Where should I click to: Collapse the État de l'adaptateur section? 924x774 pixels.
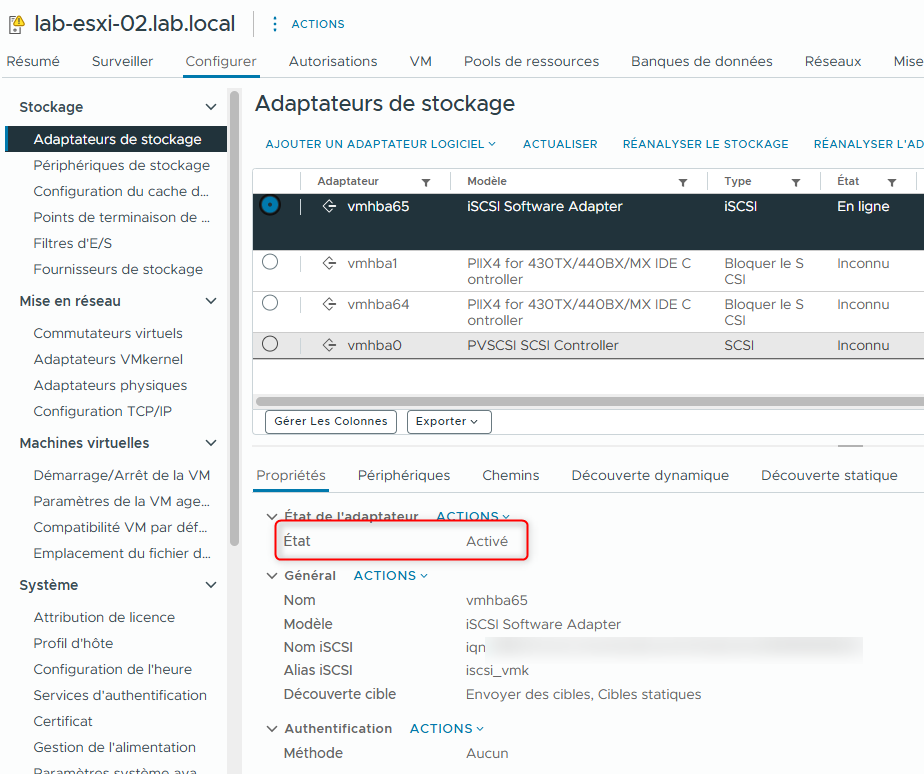click(x=271, y=516)
